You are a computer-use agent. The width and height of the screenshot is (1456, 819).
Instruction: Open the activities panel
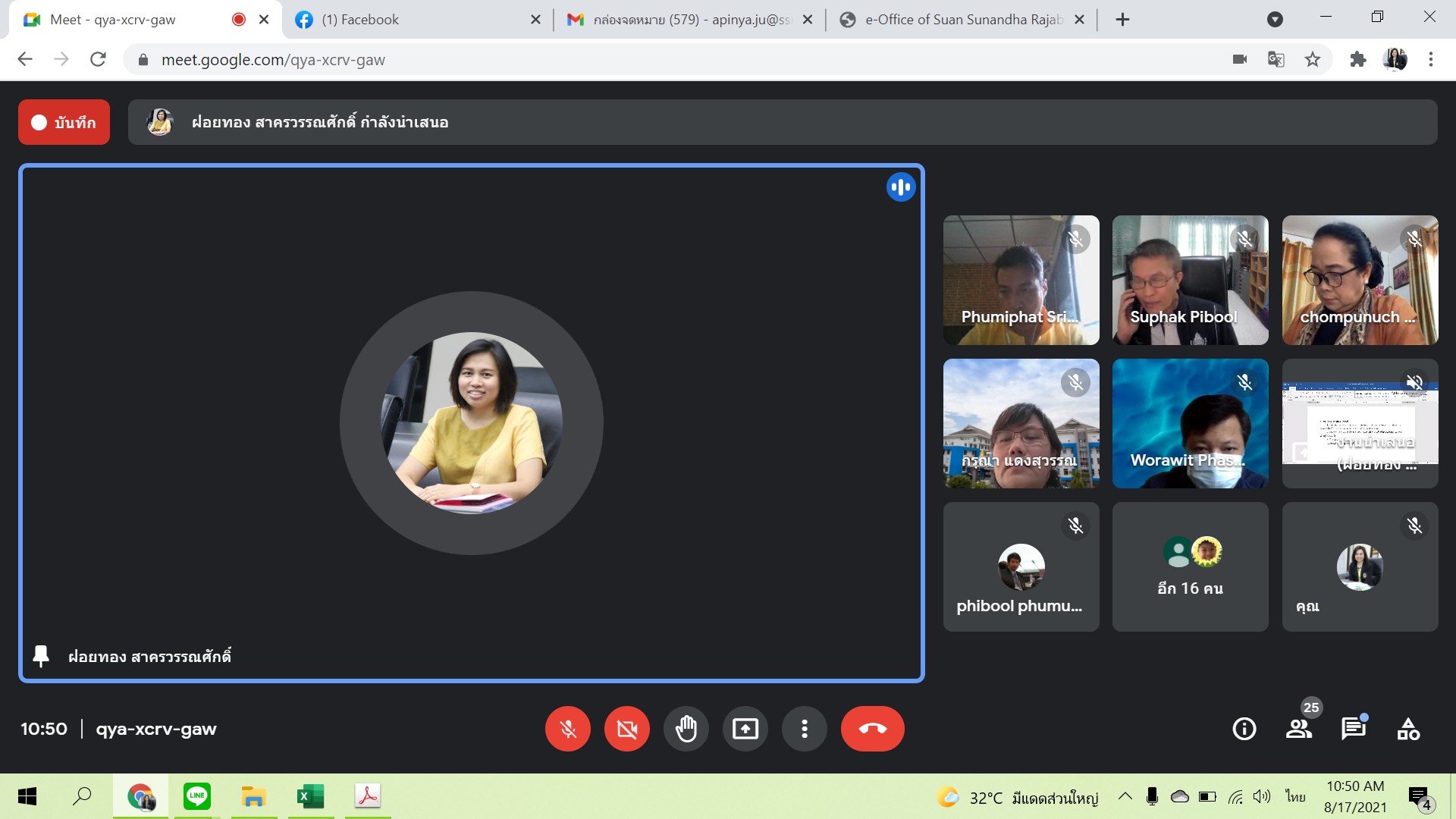pos(1407,729)
